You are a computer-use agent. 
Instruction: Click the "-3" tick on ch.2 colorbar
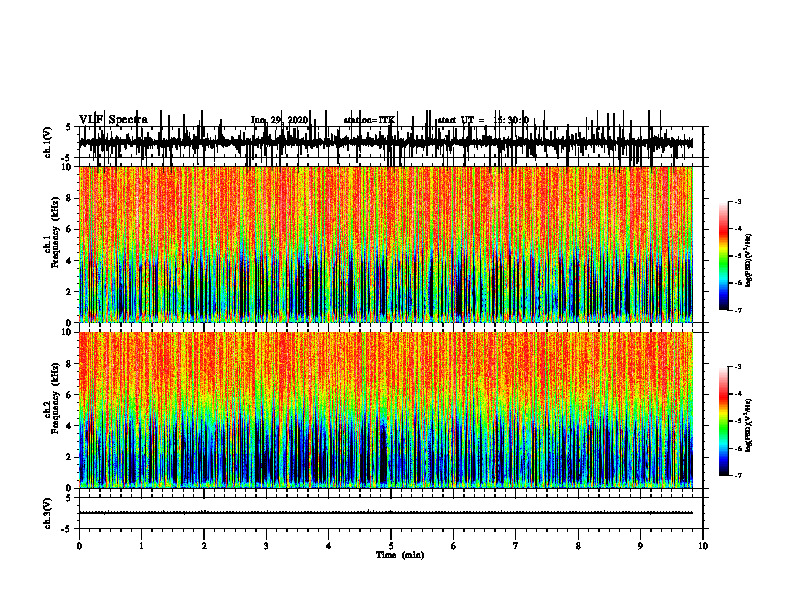[738, 367]
